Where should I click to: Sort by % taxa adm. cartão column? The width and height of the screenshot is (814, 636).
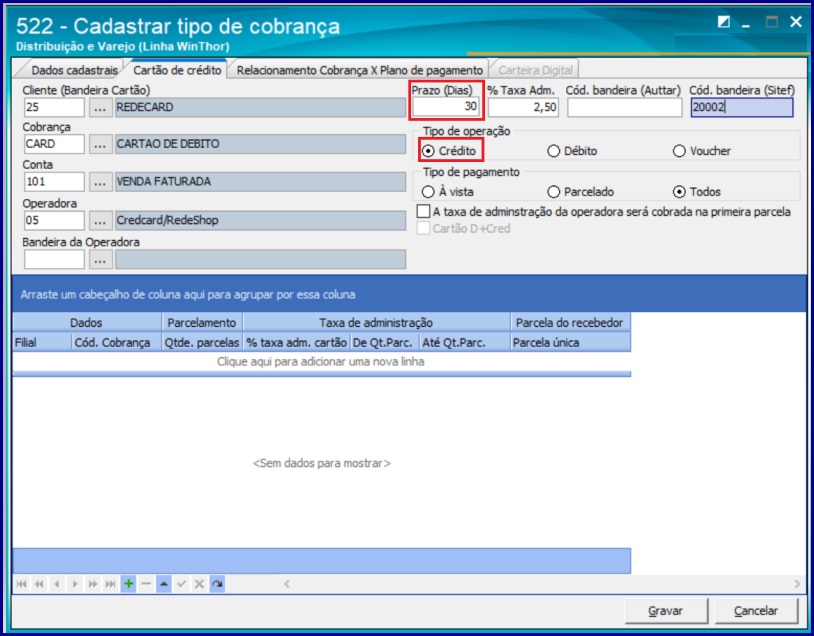(x=296, y=343)
